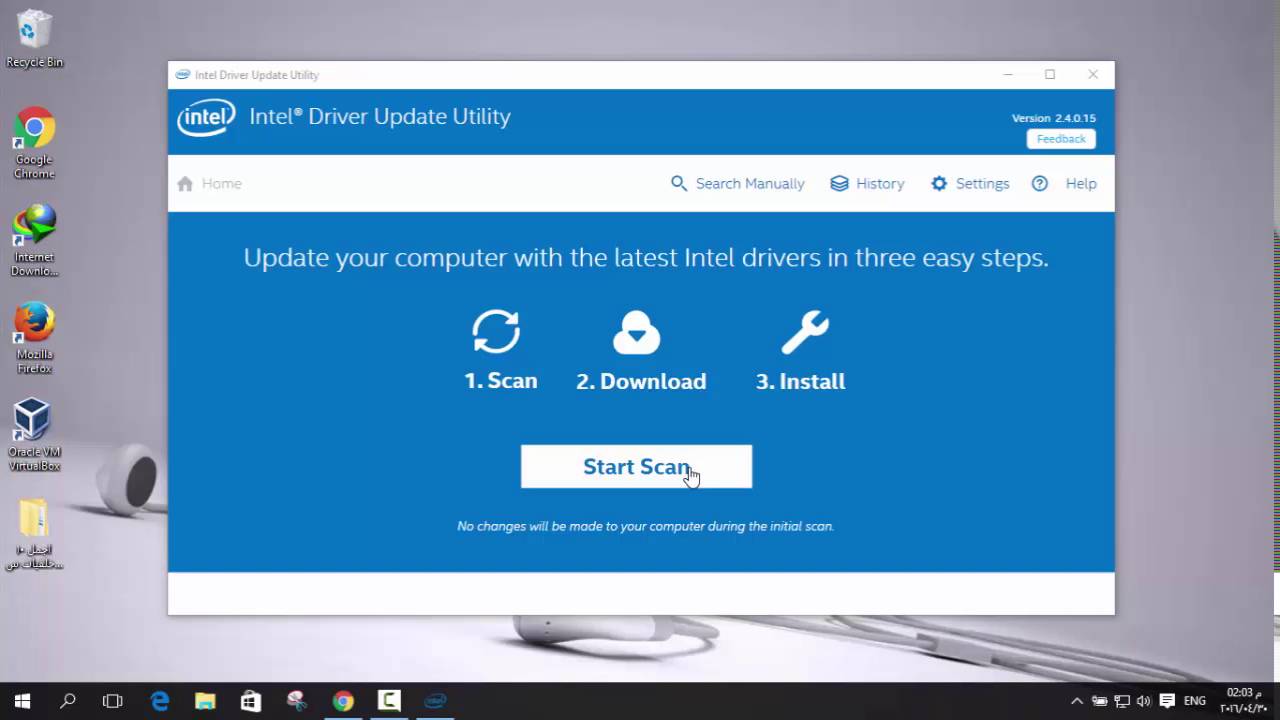Click the Version 2.4.0.15 text

(1054, 118)
